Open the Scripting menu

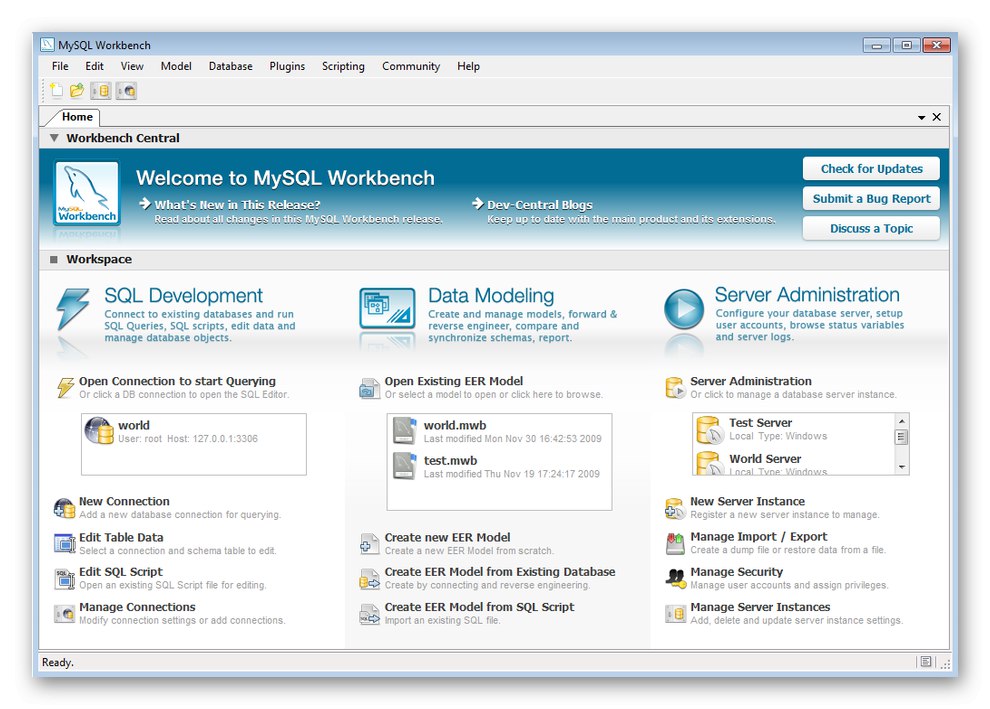[343, 66]
